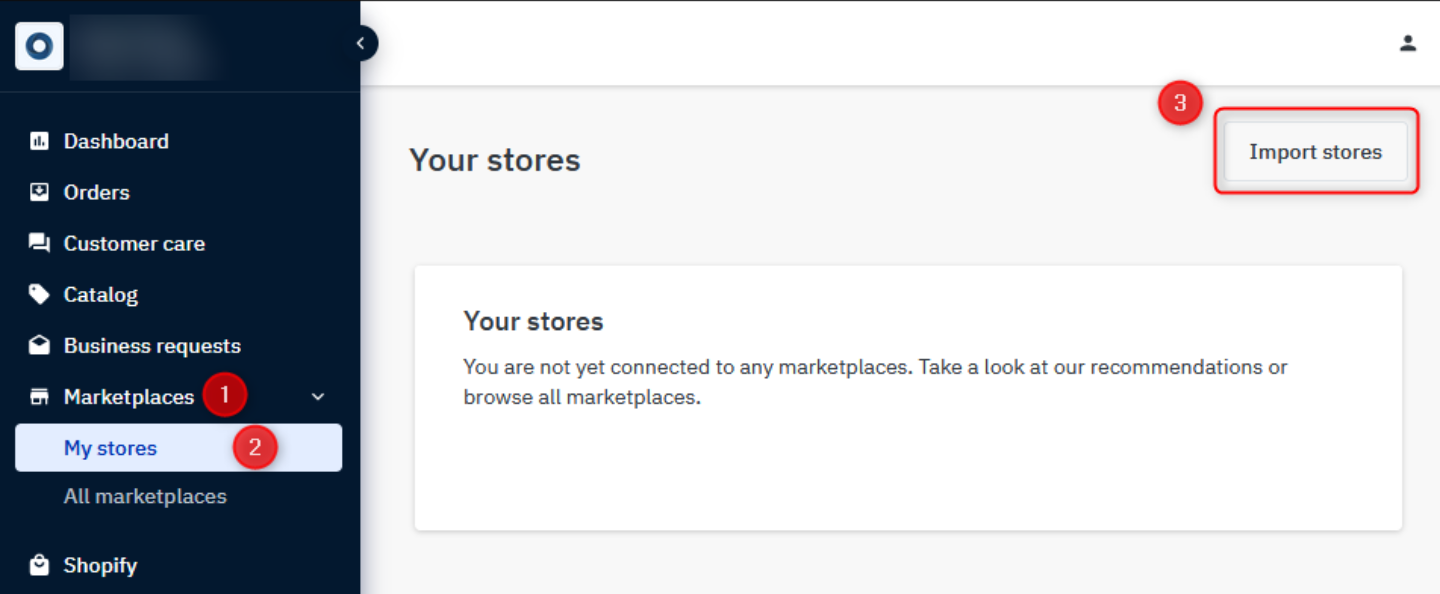The image size is (1440, 594).
Task: Collapse the Marketplaces submenu chevron
Action: pos(318,397)
